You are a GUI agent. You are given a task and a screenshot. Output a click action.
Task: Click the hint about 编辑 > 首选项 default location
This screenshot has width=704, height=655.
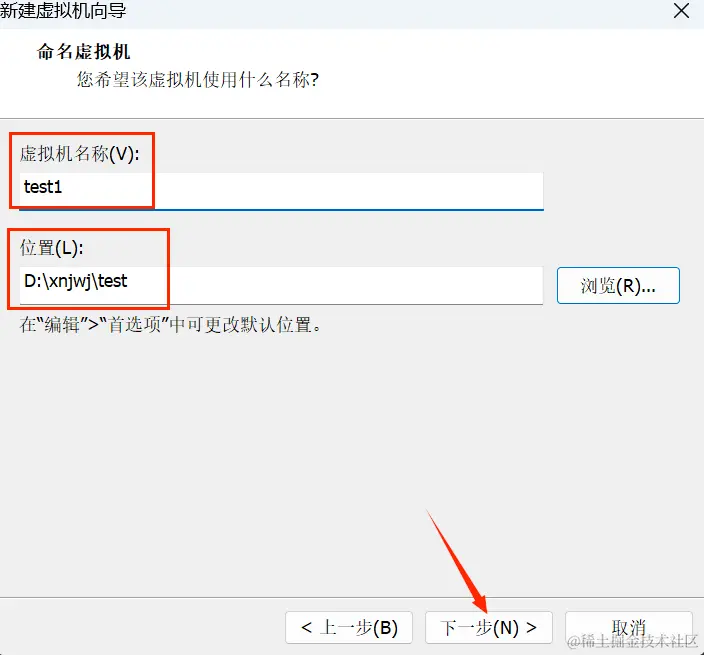[171, 325]
